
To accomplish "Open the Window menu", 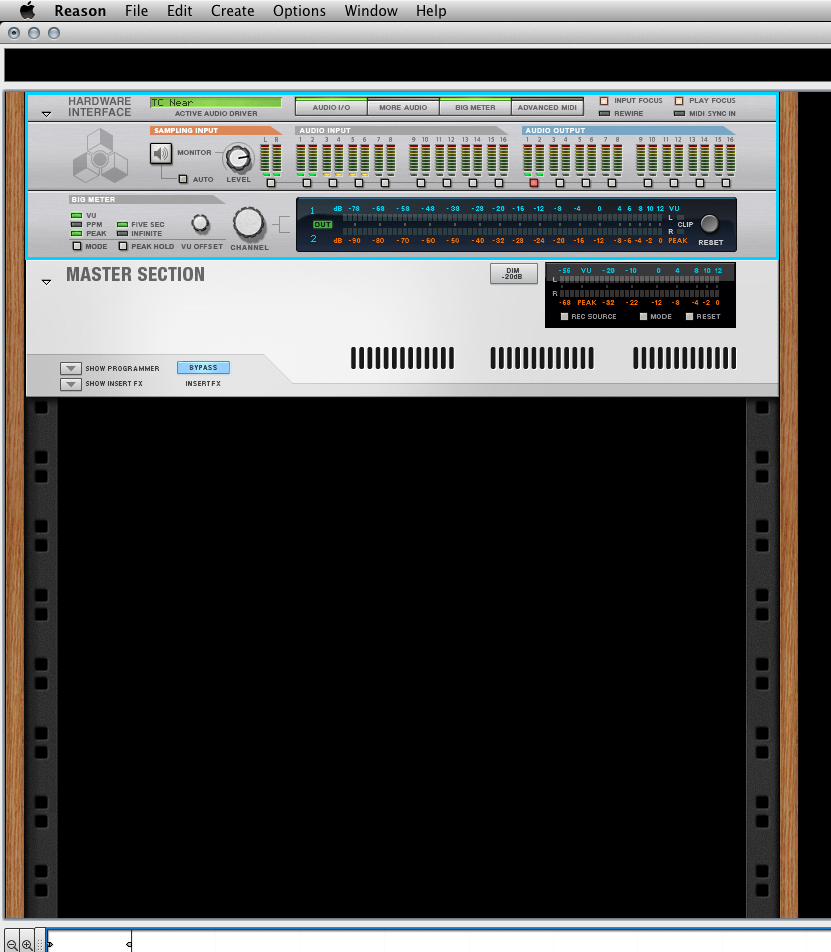I will tap(371, 11).
